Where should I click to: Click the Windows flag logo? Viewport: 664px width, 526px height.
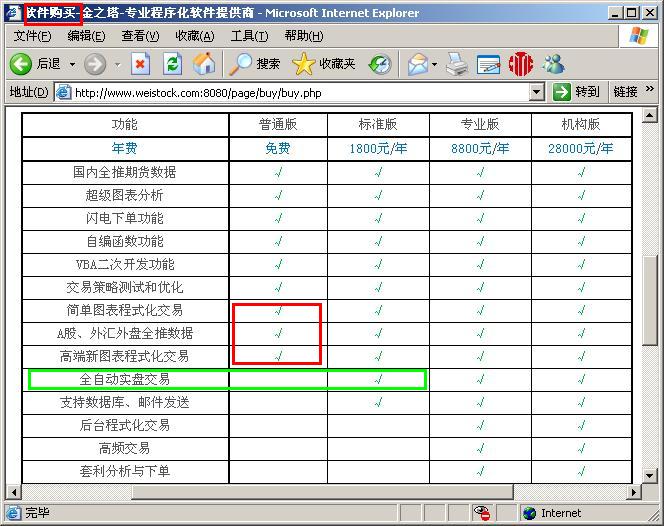[639, 36]
